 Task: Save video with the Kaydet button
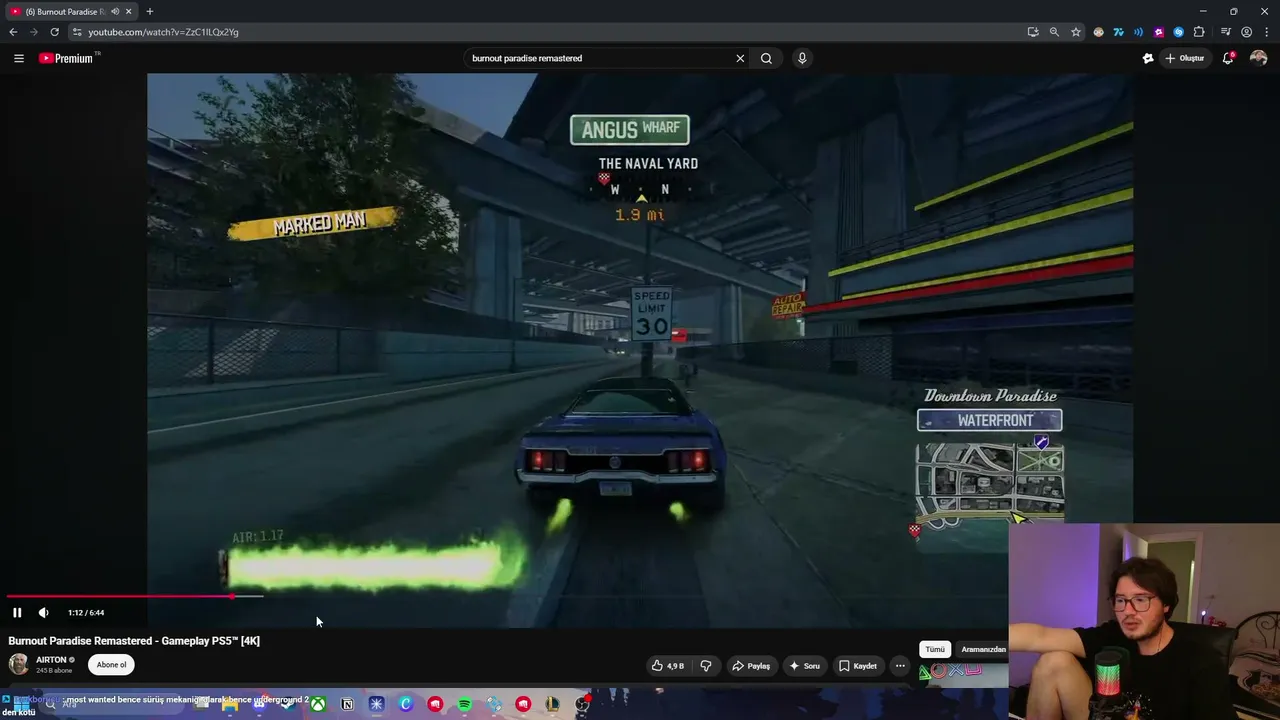coord(858,665)
